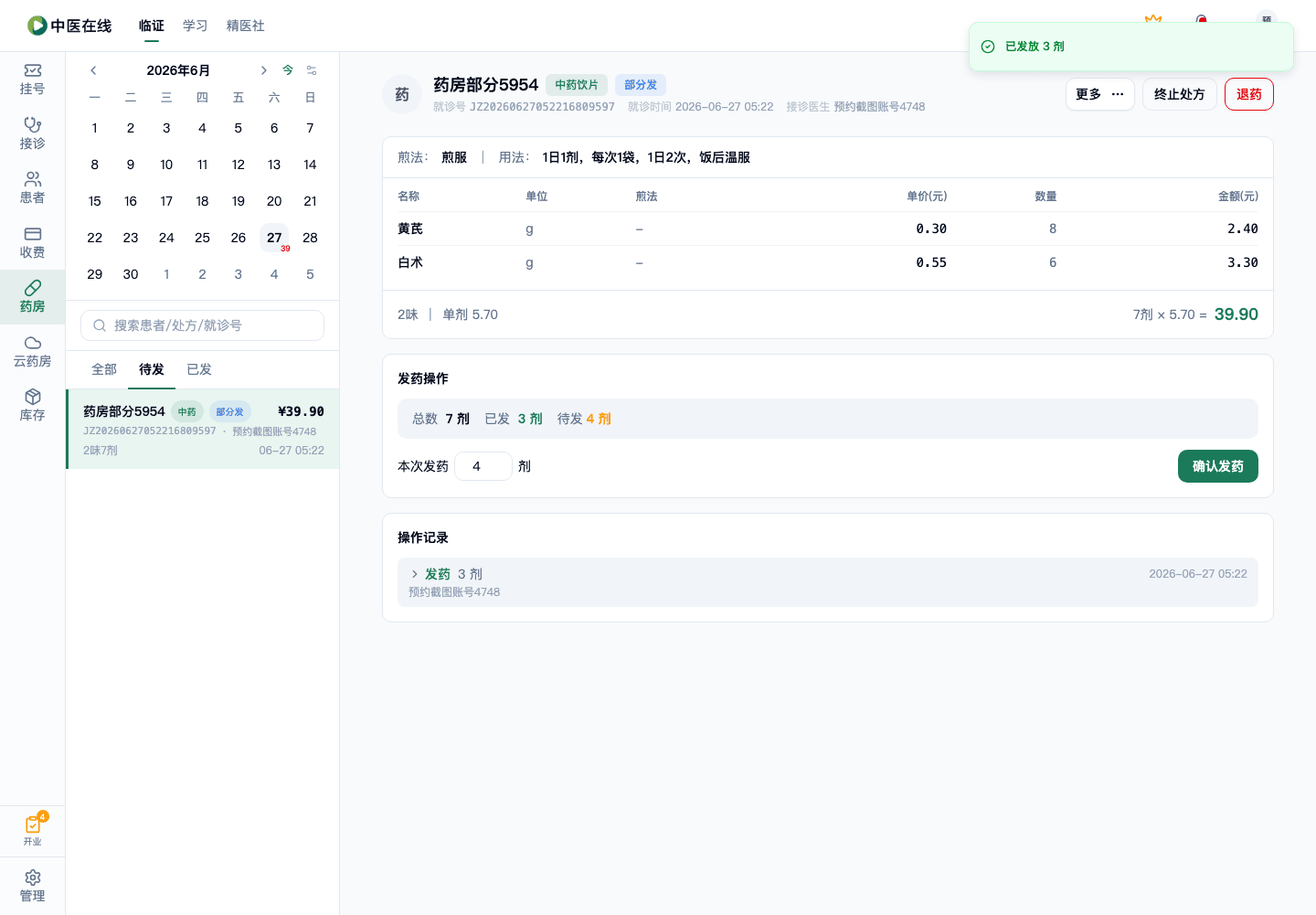Click the user avatar in the header

(1266, 18)
